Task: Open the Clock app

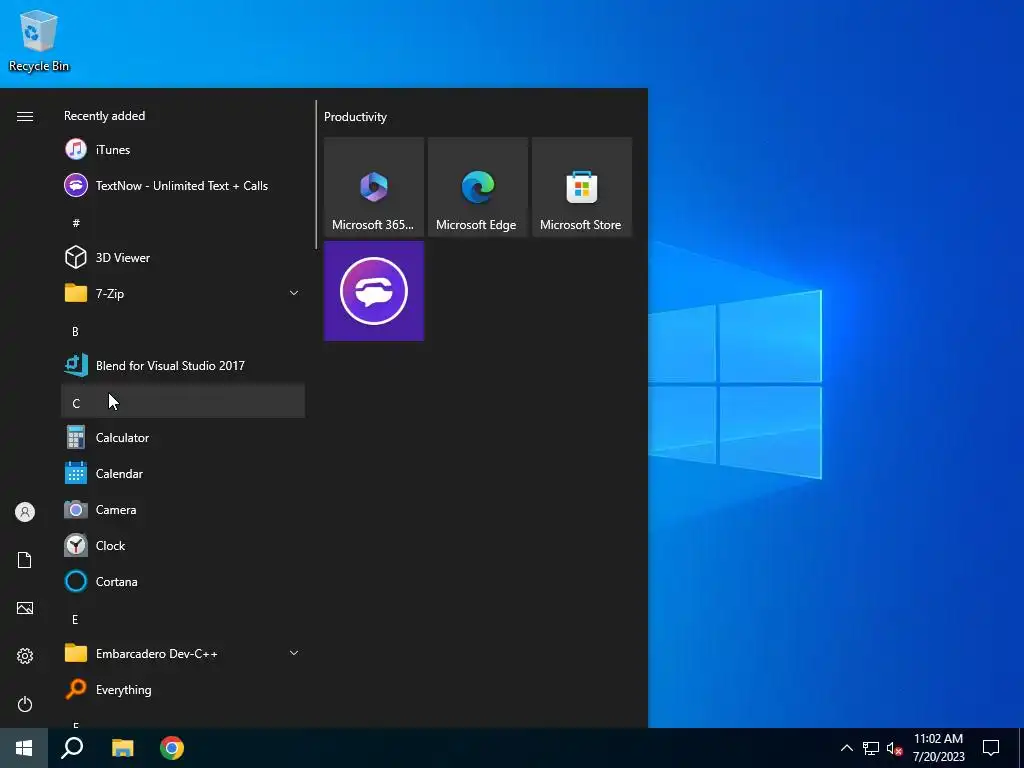Action: point(183,545)
